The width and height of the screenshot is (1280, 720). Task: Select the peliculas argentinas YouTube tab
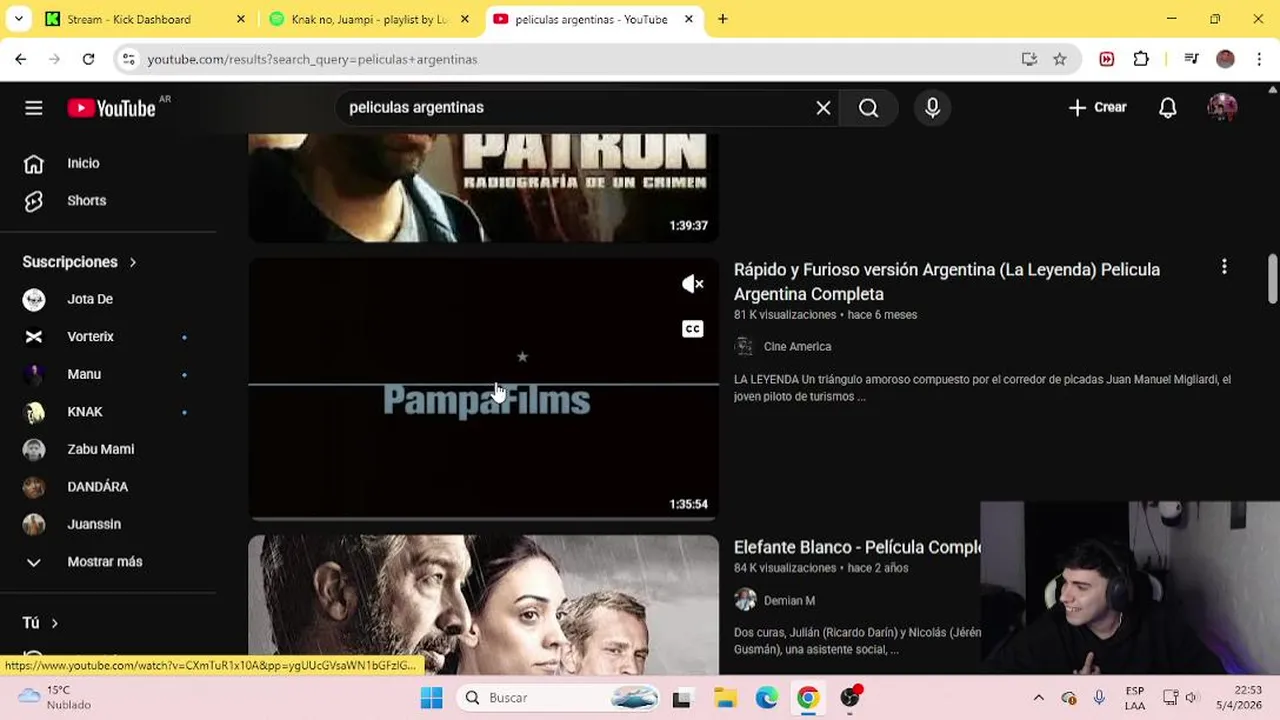[591, 19]
